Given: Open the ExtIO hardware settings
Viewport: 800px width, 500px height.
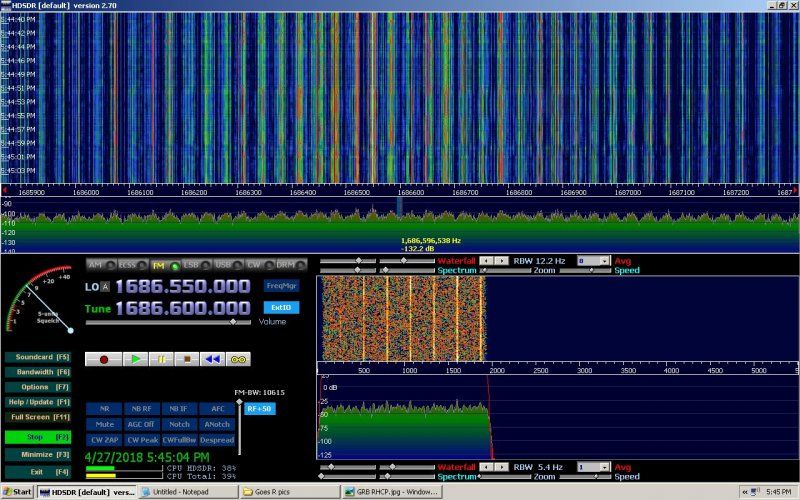Looking at the screenshot, I should pos(281,308).
